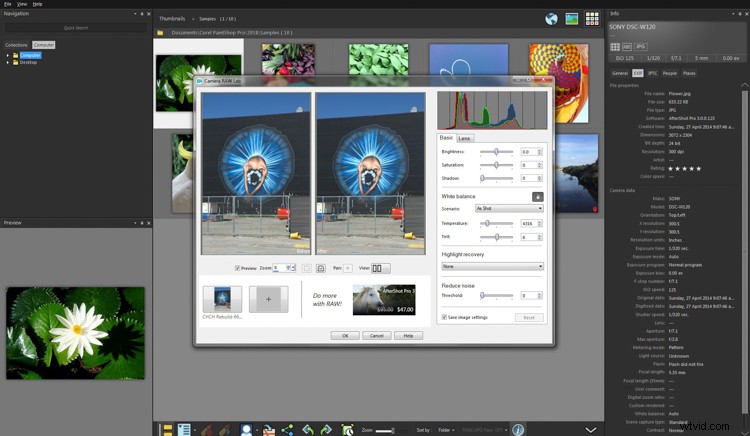Click the Brightness slider
Image resolution: width=750 pixels, height=436 pixels.
[x=496, y=152]
